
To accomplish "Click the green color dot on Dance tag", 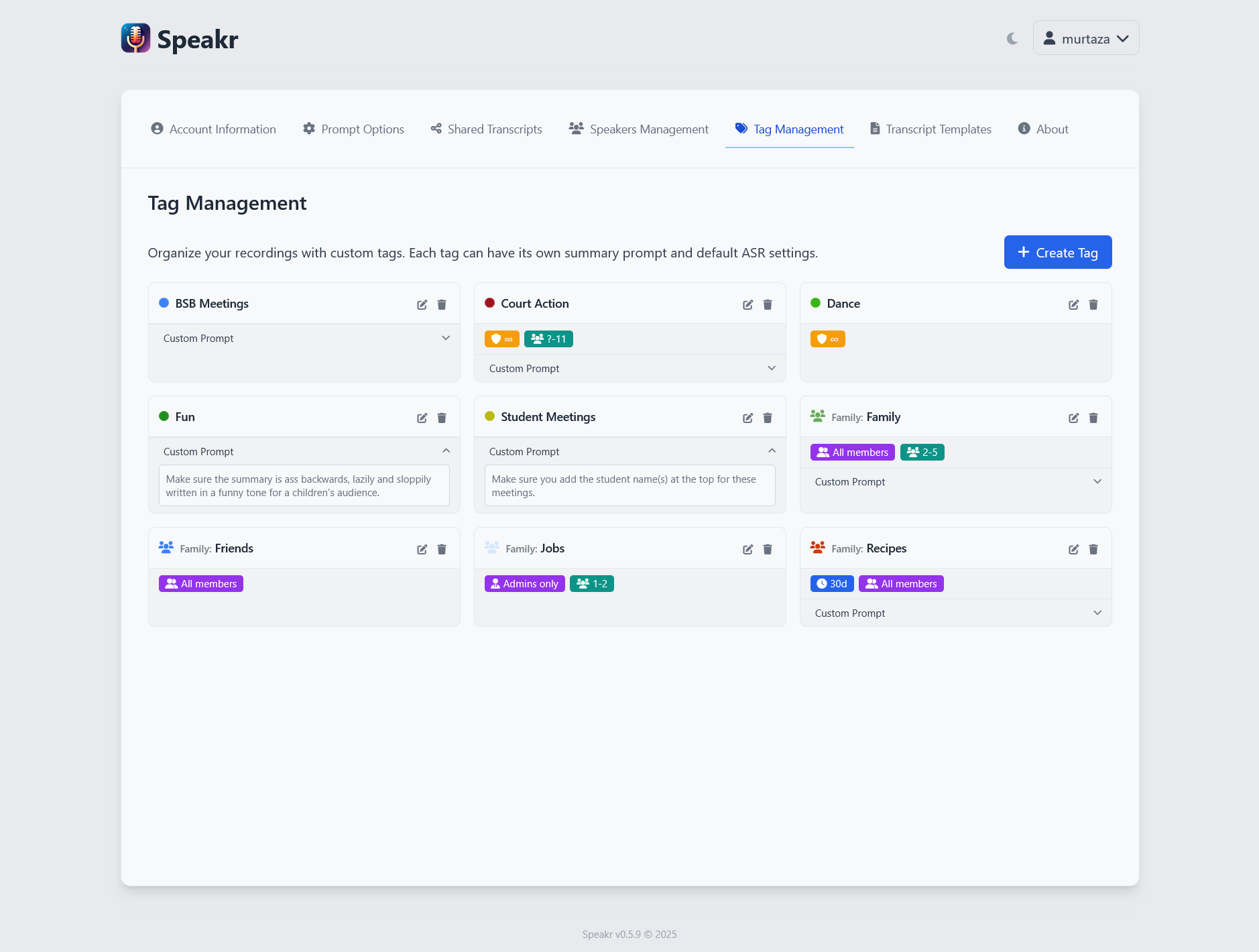I will 816,303.
